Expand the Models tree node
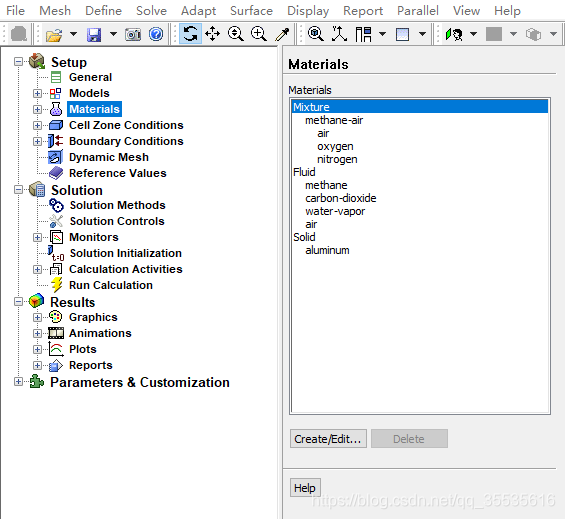The width and height of the screenshot is (565, 519). (x=37, y=93)
